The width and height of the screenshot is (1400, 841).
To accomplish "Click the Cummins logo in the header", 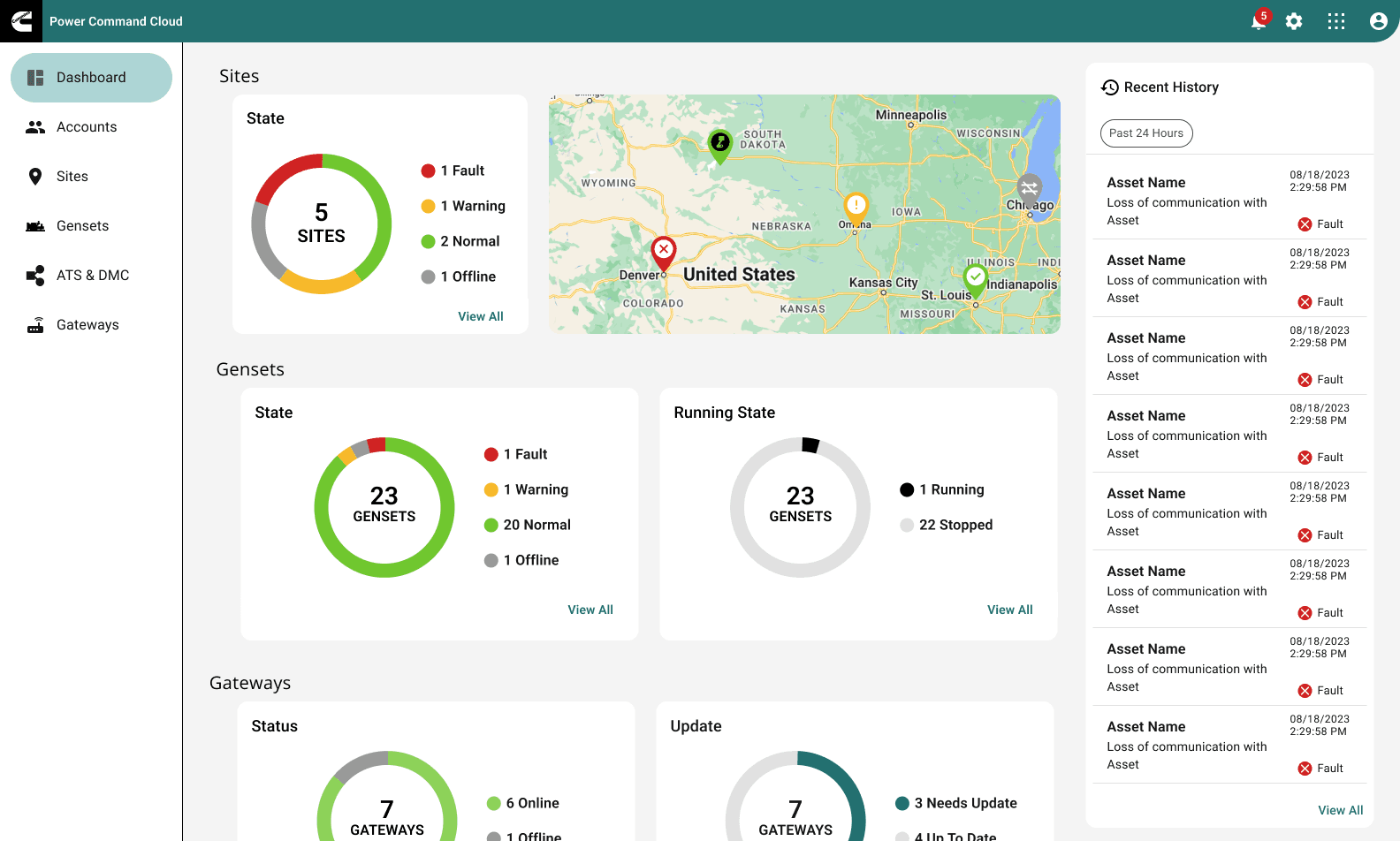I will click(x=21, y=21).
